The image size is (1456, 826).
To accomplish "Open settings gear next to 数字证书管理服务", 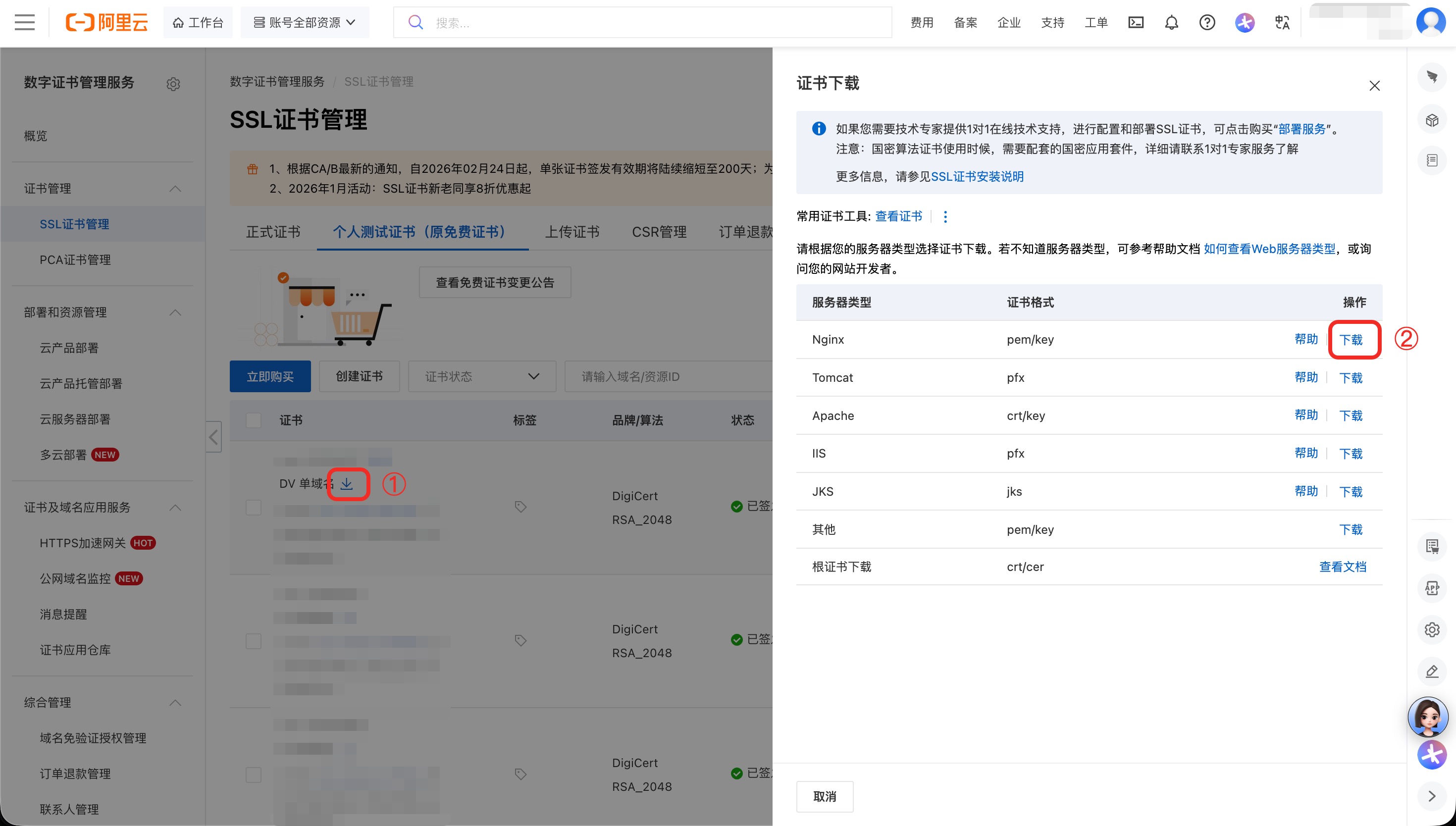I will tap(173, 84).
